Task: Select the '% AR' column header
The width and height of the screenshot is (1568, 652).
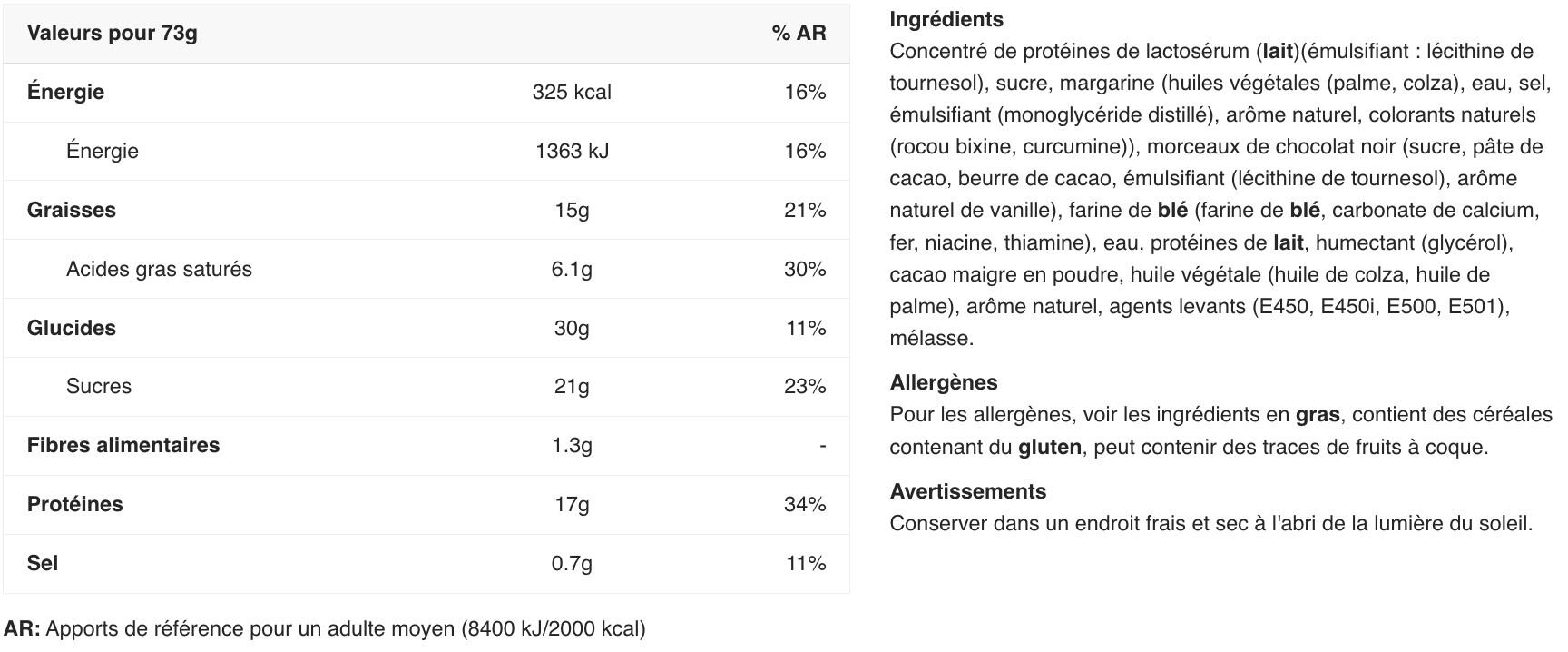Action: (799, 33)
